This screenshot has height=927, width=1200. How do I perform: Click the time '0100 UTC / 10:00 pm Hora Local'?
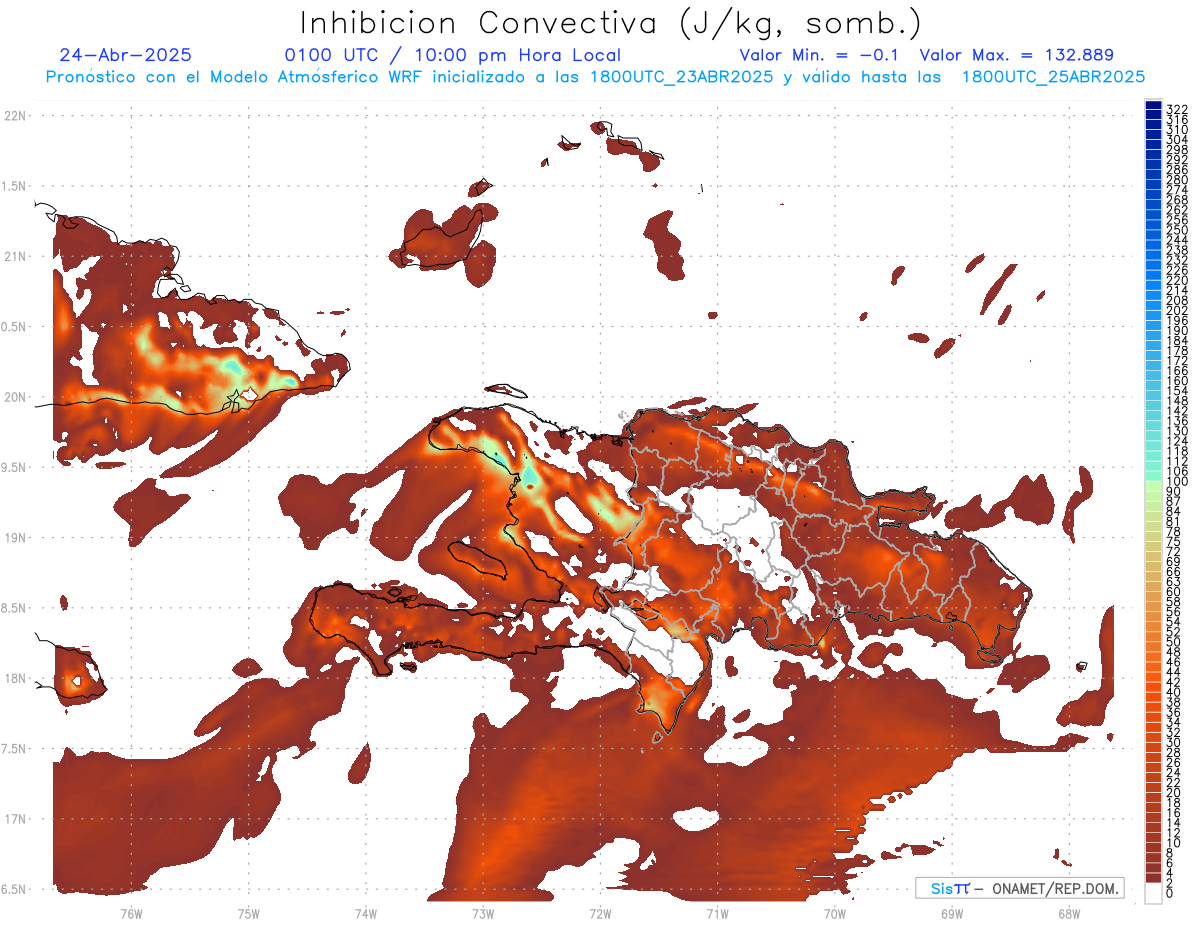coord(453,55)
